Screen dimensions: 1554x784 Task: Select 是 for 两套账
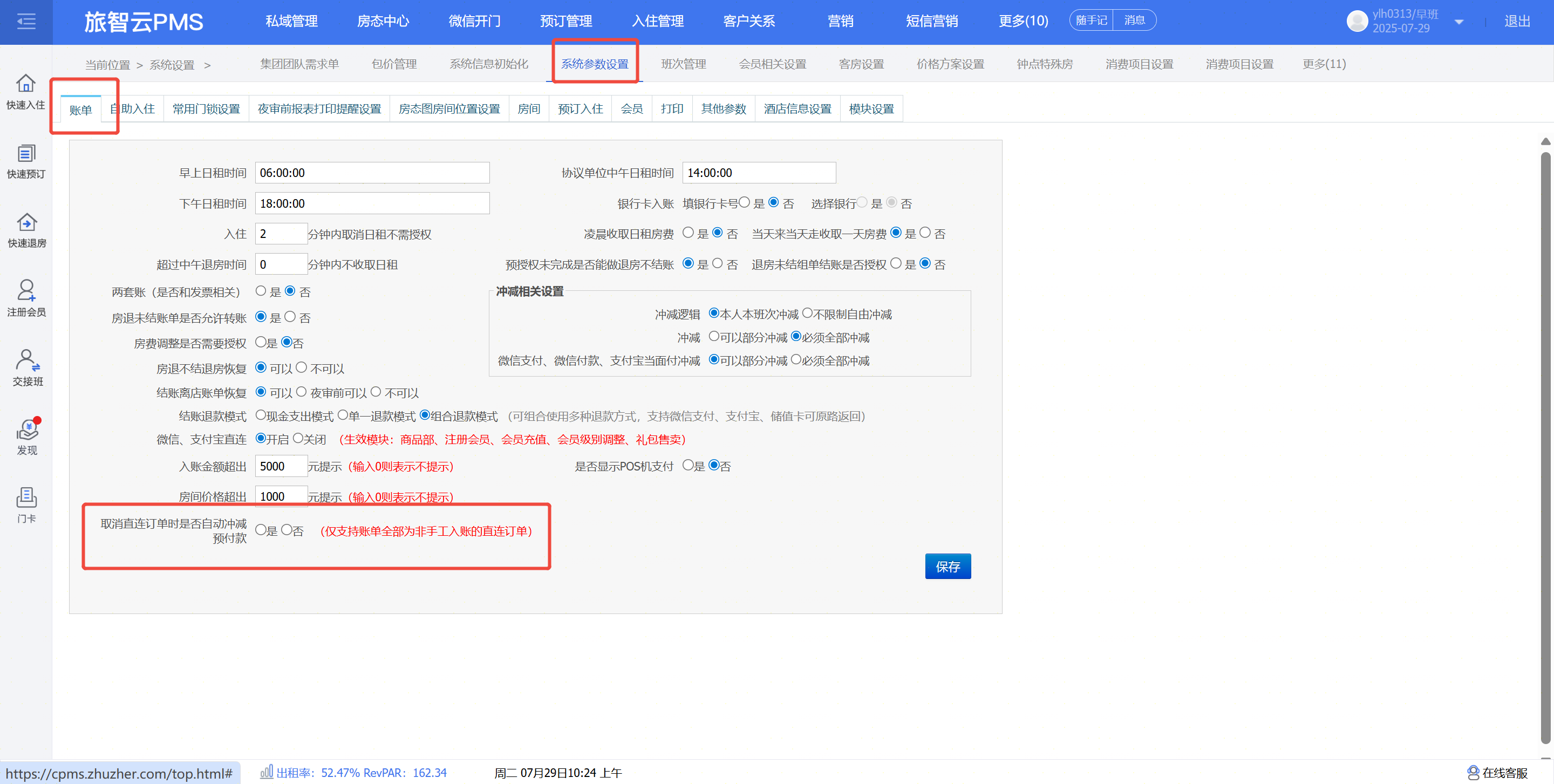tap(261, 291)
